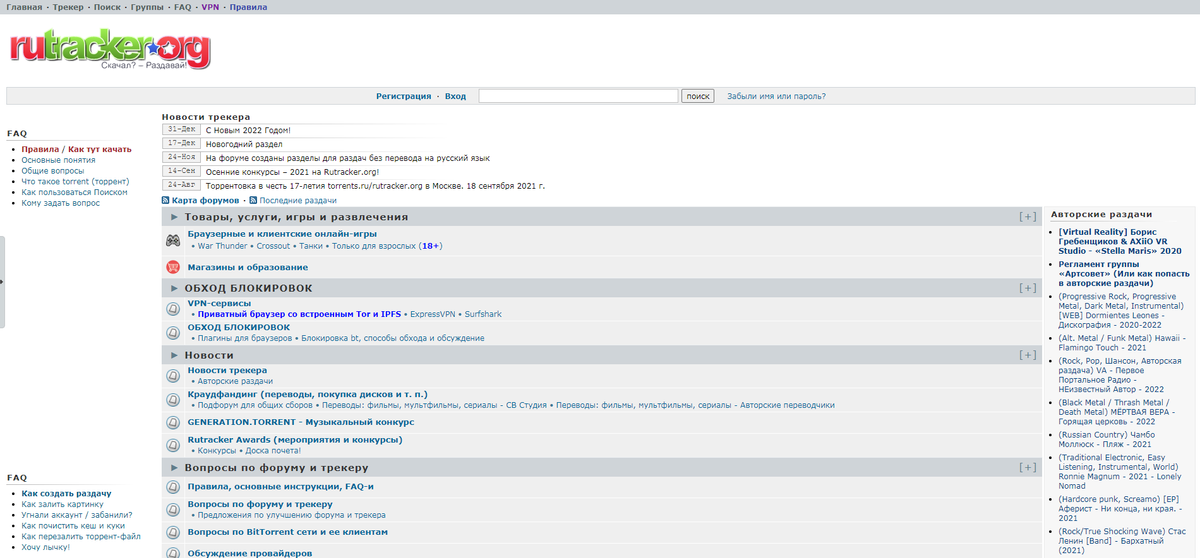Image resolution: width=1200 pixels, height=558 pixels.
Task: Focus the search text field
Action: point(578,96)
